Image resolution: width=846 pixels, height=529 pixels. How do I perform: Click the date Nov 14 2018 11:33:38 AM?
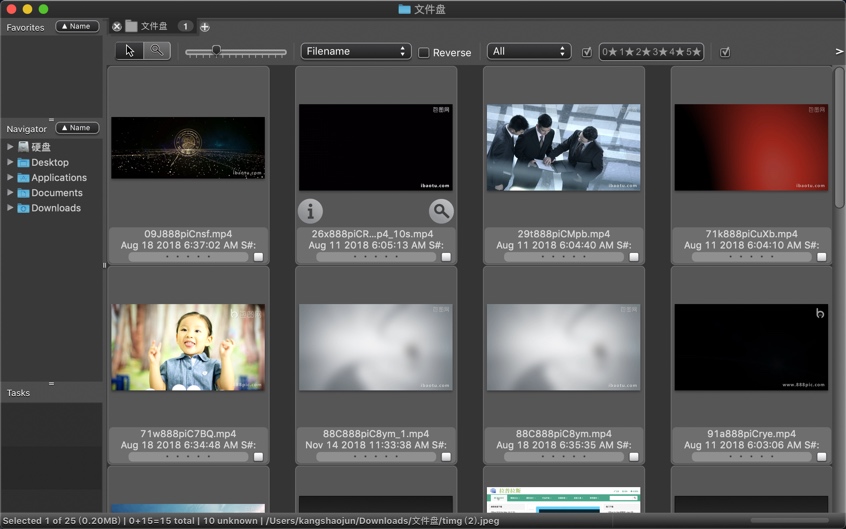pos(364,445)
